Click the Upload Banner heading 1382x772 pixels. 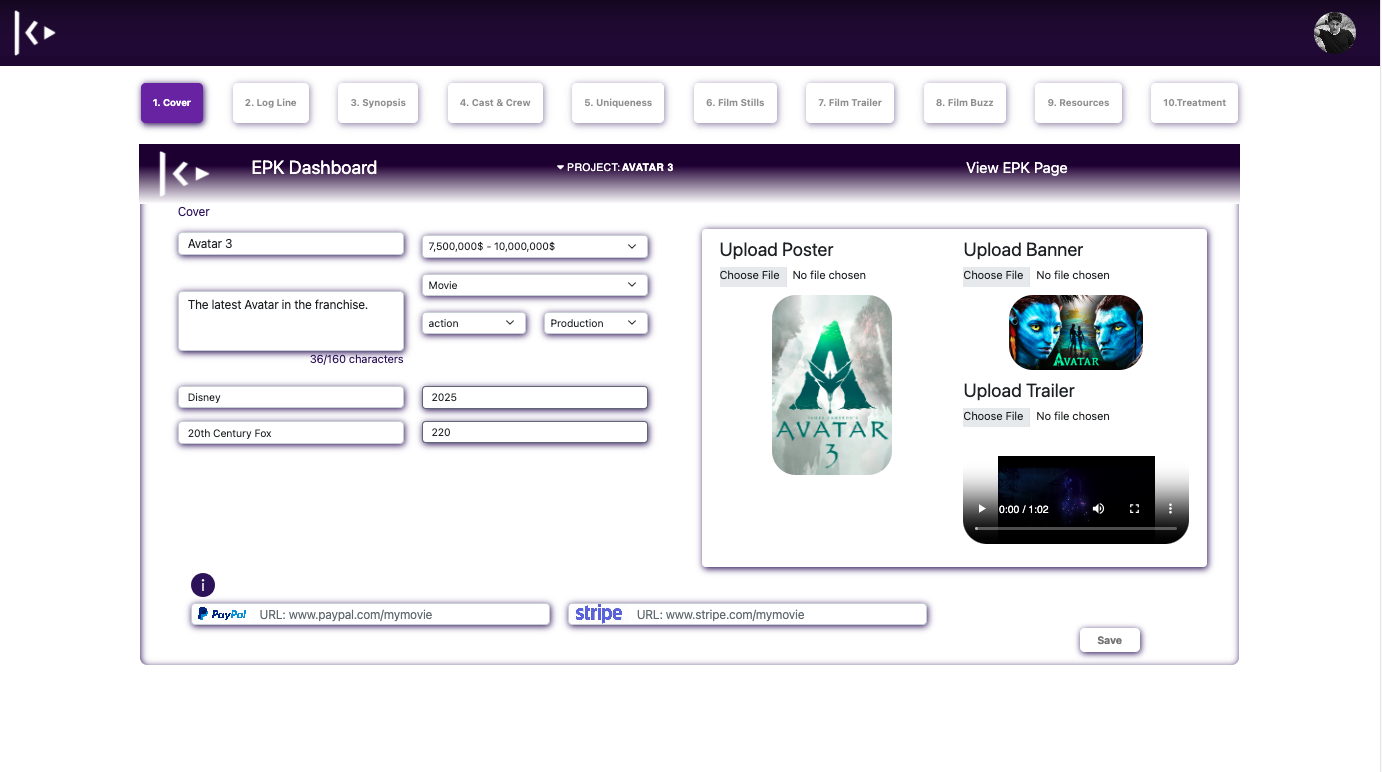tap(1023, 250)
